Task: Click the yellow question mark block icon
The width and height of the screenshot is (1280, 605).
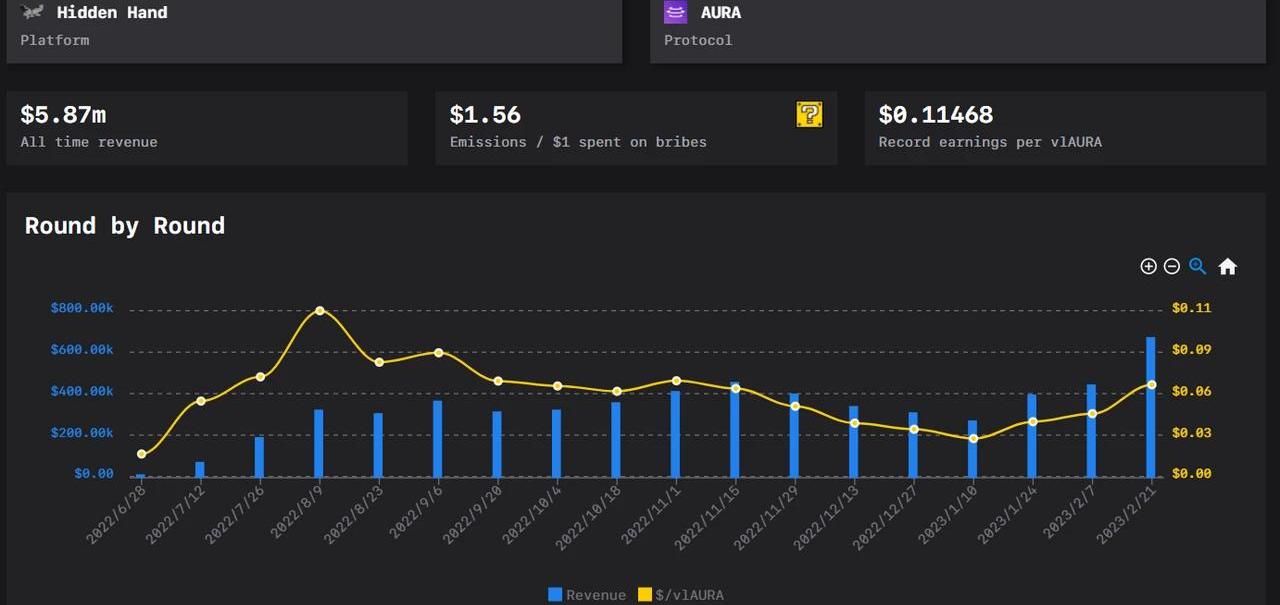Action: (x=809, y=114)
